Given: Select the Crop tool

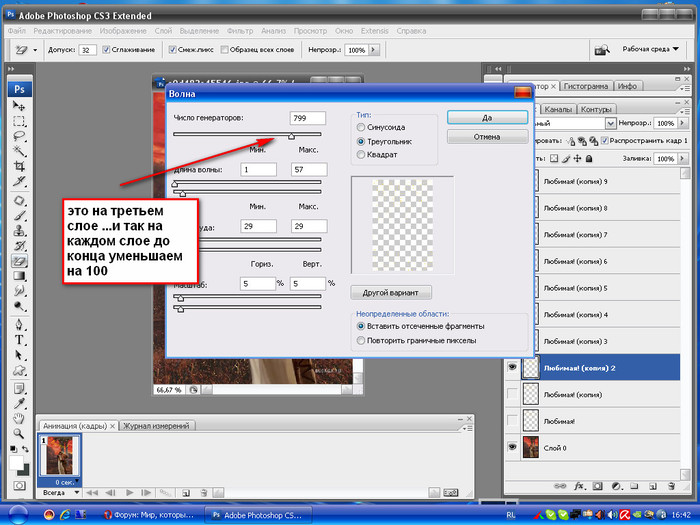Looking at the screenshot, I should point(19,166).
